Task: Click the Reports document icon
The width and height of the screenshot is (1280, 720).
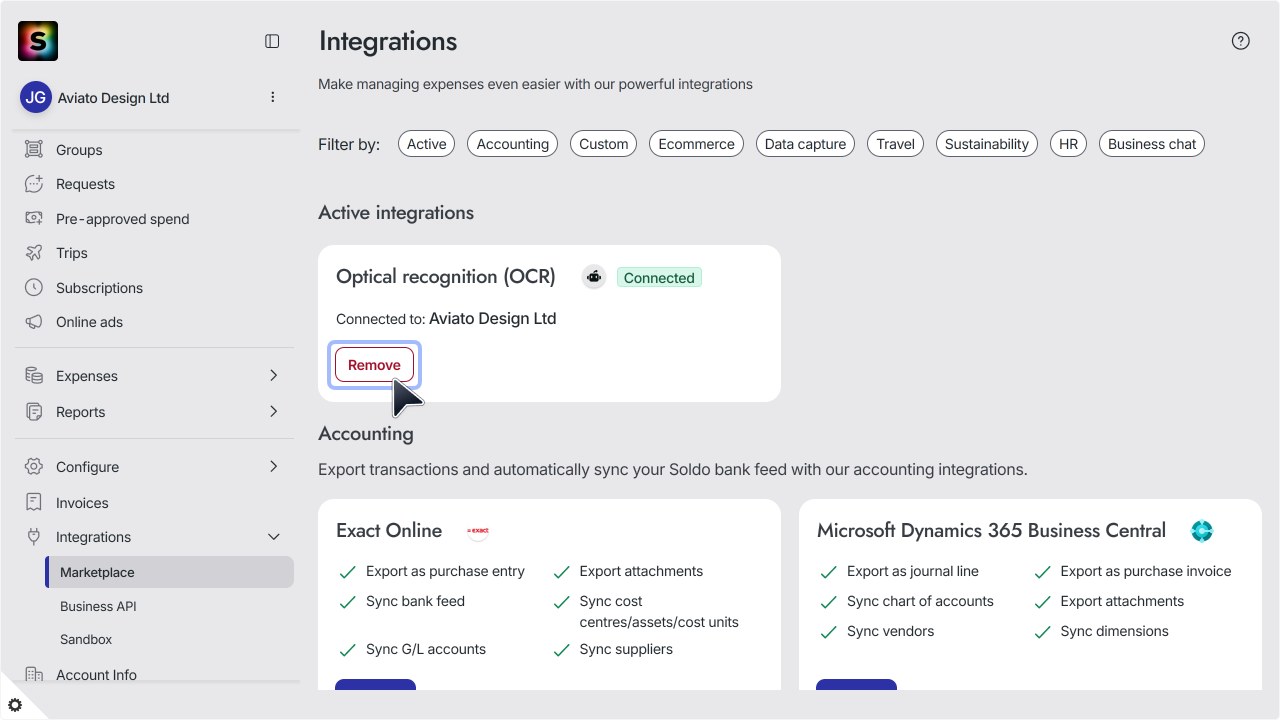Action: 34,412
